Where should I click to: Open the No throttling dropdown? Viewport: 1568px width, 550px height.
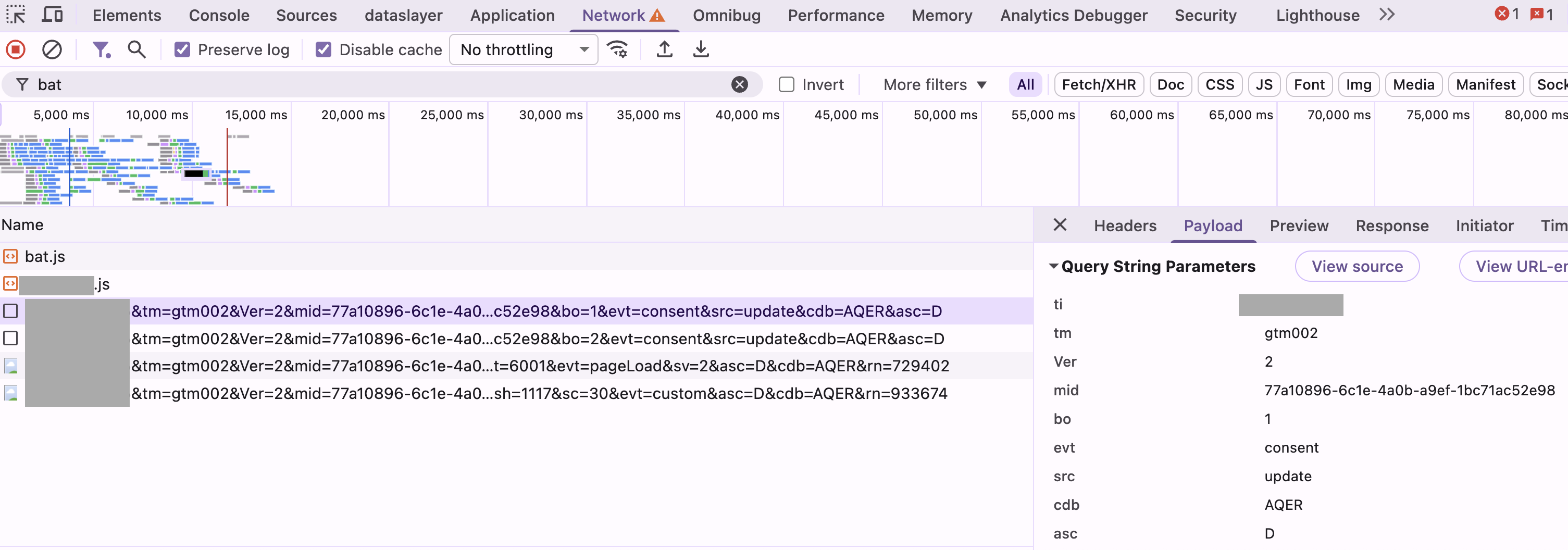point(522,49)
